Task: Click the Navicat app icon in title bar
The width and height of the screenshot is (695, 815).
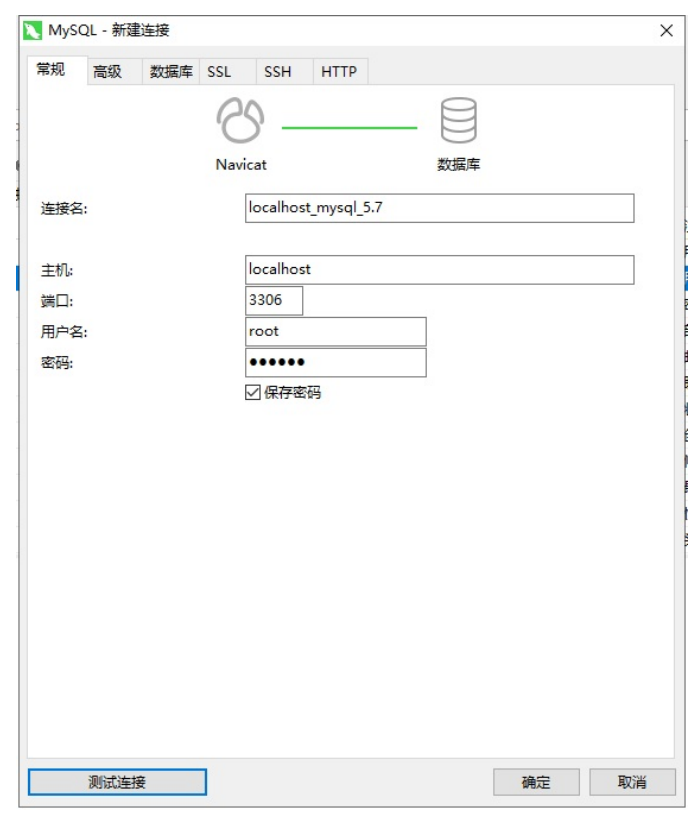Action: pos(32,31)
